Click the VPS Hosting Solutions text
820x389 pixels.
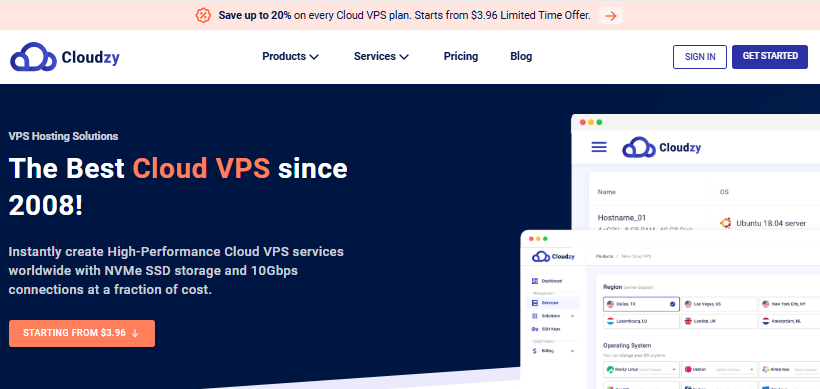(63, 136)
